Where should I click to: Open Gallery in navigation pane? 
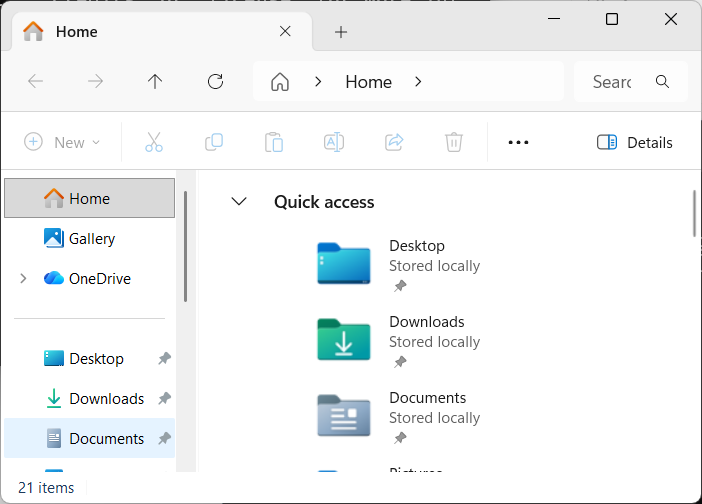(90, 239)
